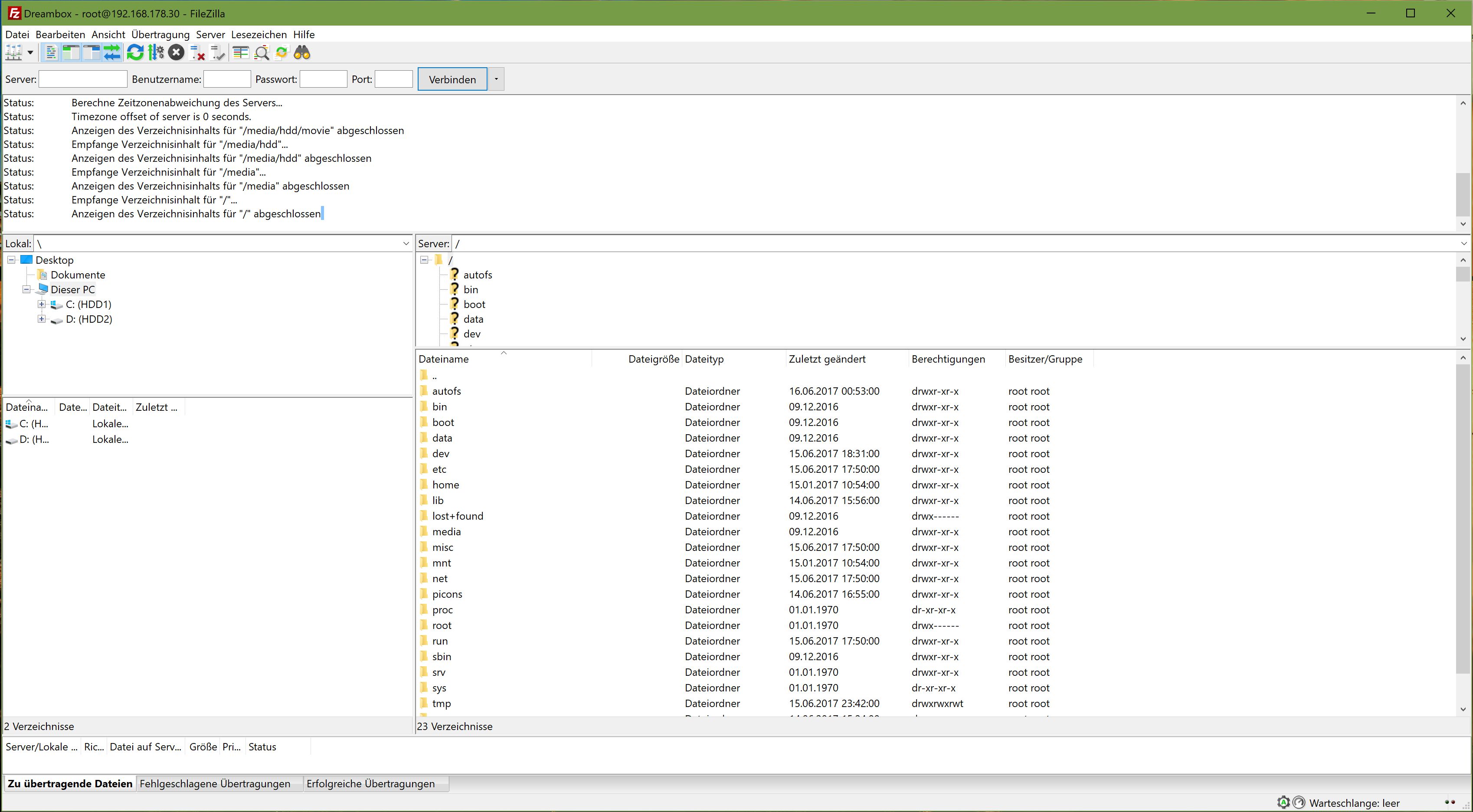
Task: Open the Übertragung menu
Action: point(160,34)
